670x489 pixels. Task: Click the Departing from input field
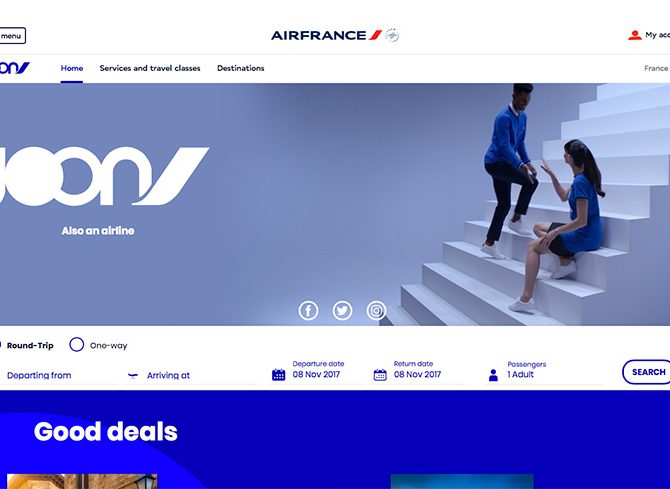[x=59, y=375]
